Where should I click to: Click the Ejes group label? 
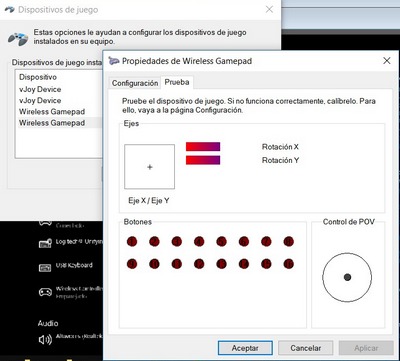click(131, 124)
